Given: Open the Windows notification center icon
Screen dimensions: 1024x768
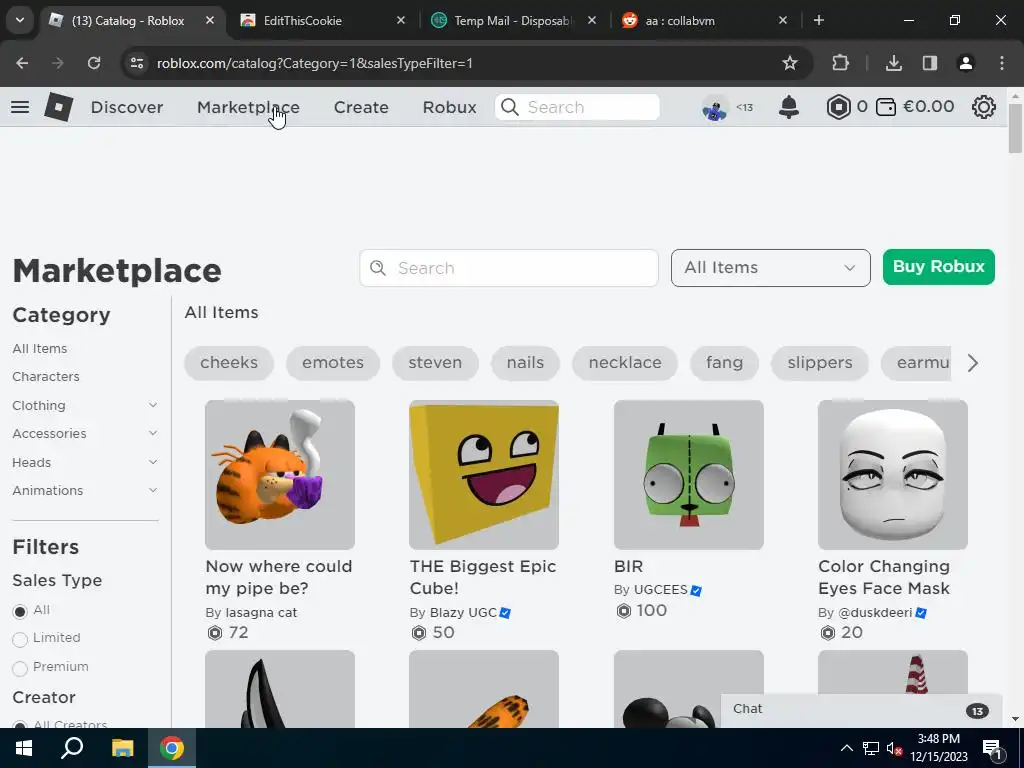Looking at the screenshot, I should pos(992,748).
